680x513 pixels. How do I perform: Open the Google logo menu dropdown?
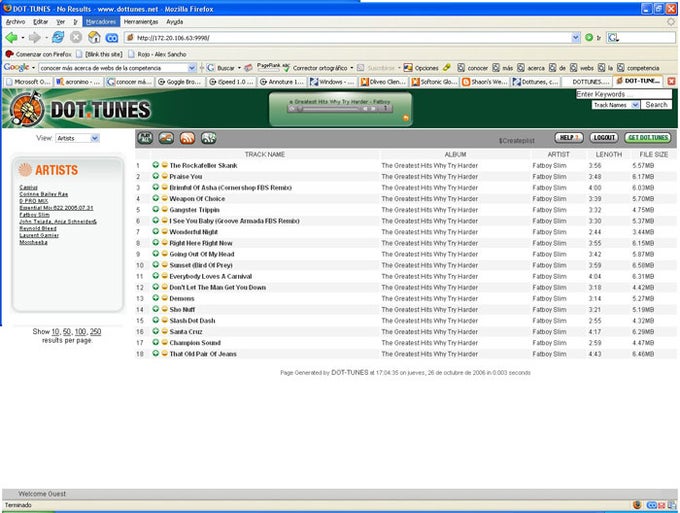pyautogui.click(x=33, y=68)
